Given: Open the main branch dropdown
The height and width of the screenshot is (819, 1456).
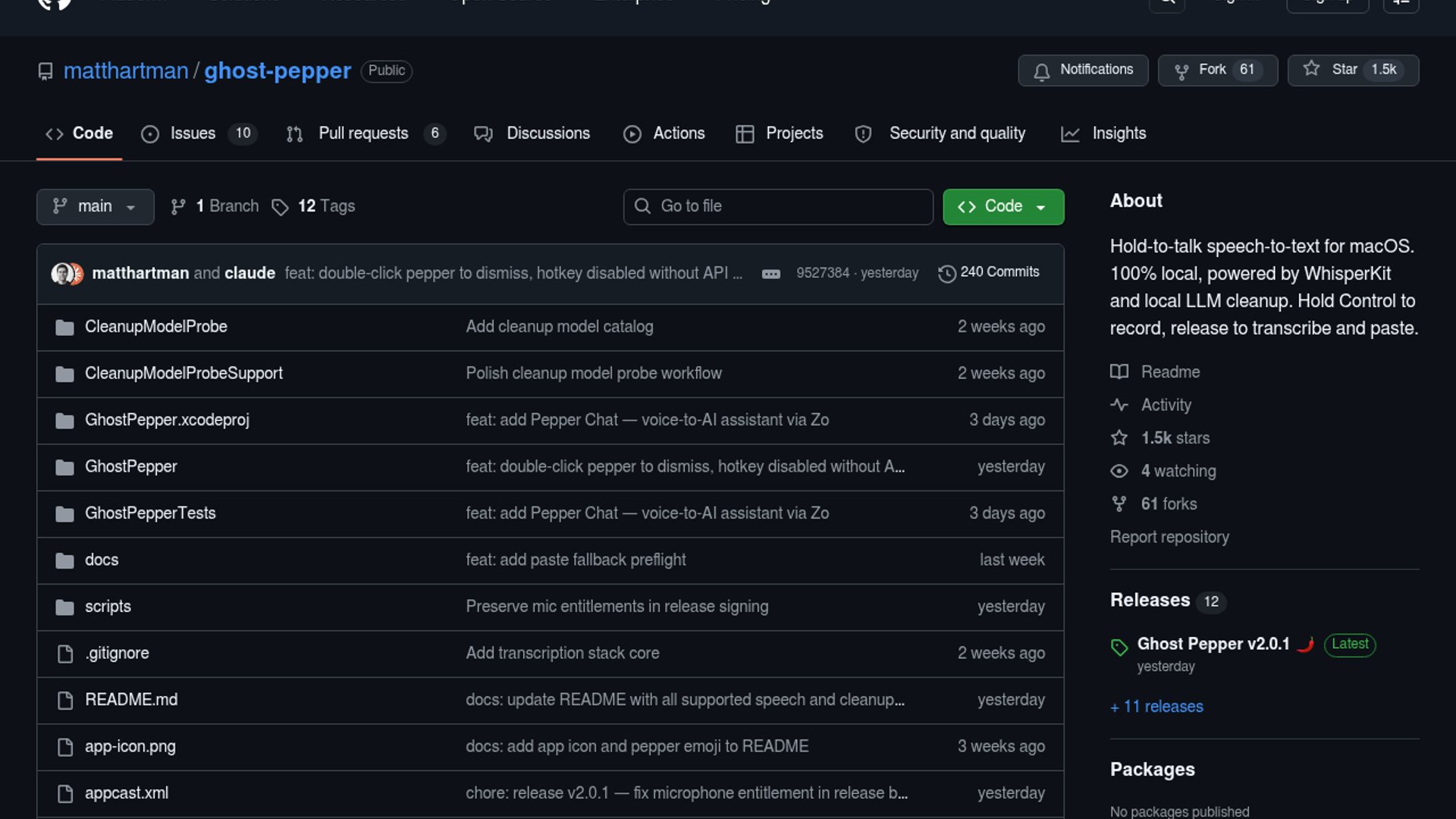Looking at the screenshot, I should coord(95,206).
